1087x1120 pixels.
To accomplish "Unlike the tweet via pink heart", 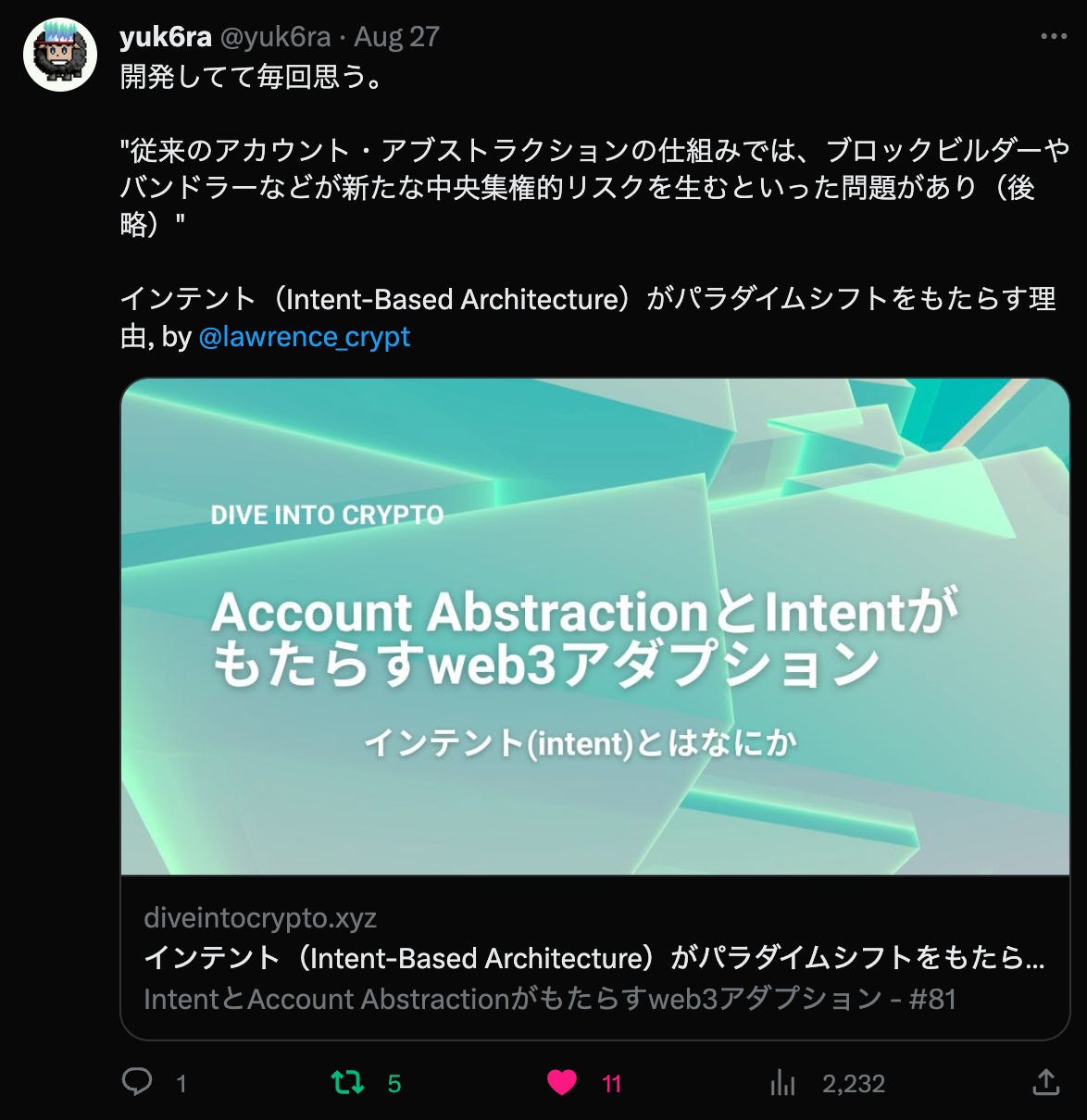I will coord(562,1082).
